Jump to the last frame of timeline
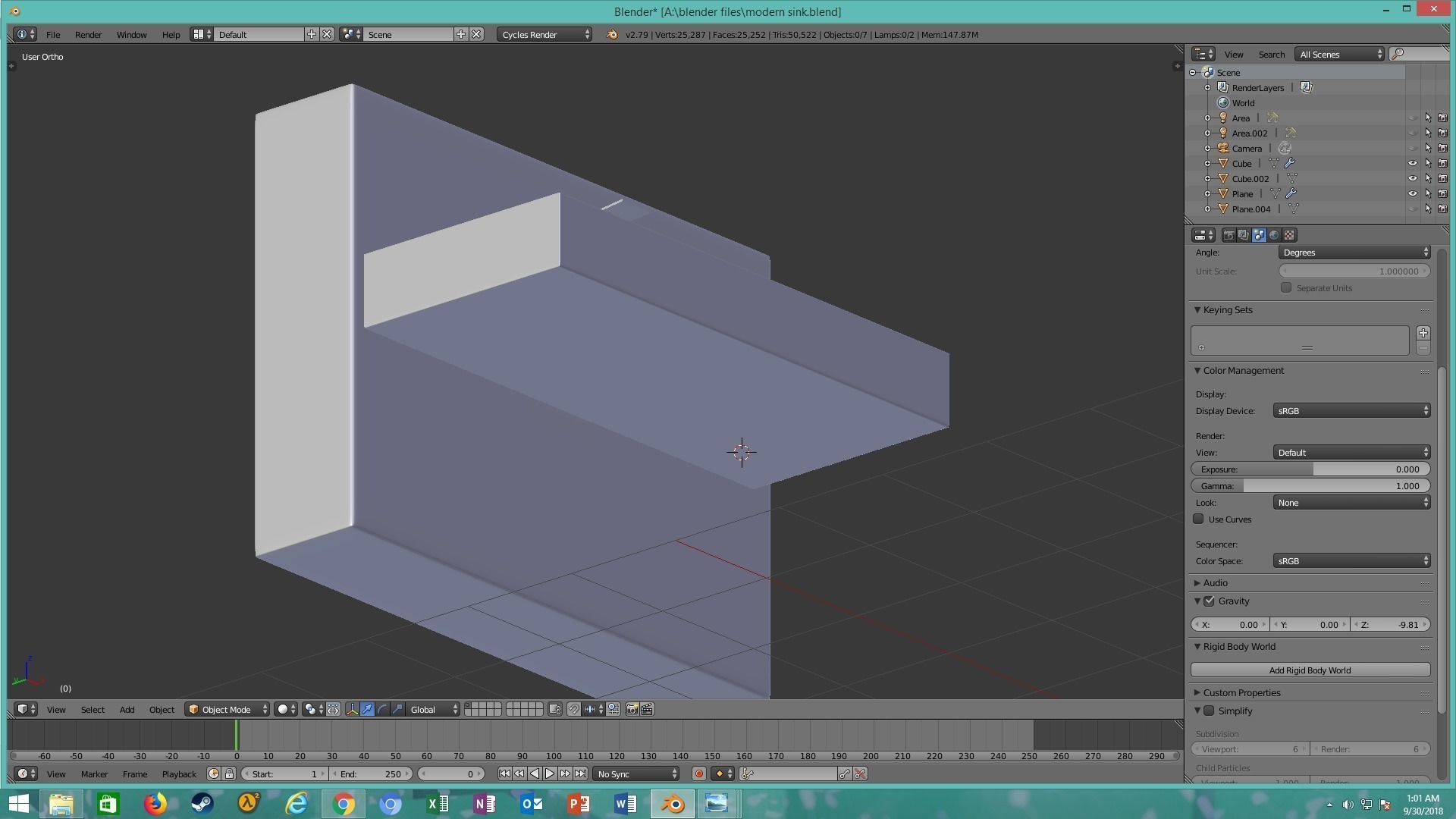Screen dimensions: 1456x819 point(580,773)
